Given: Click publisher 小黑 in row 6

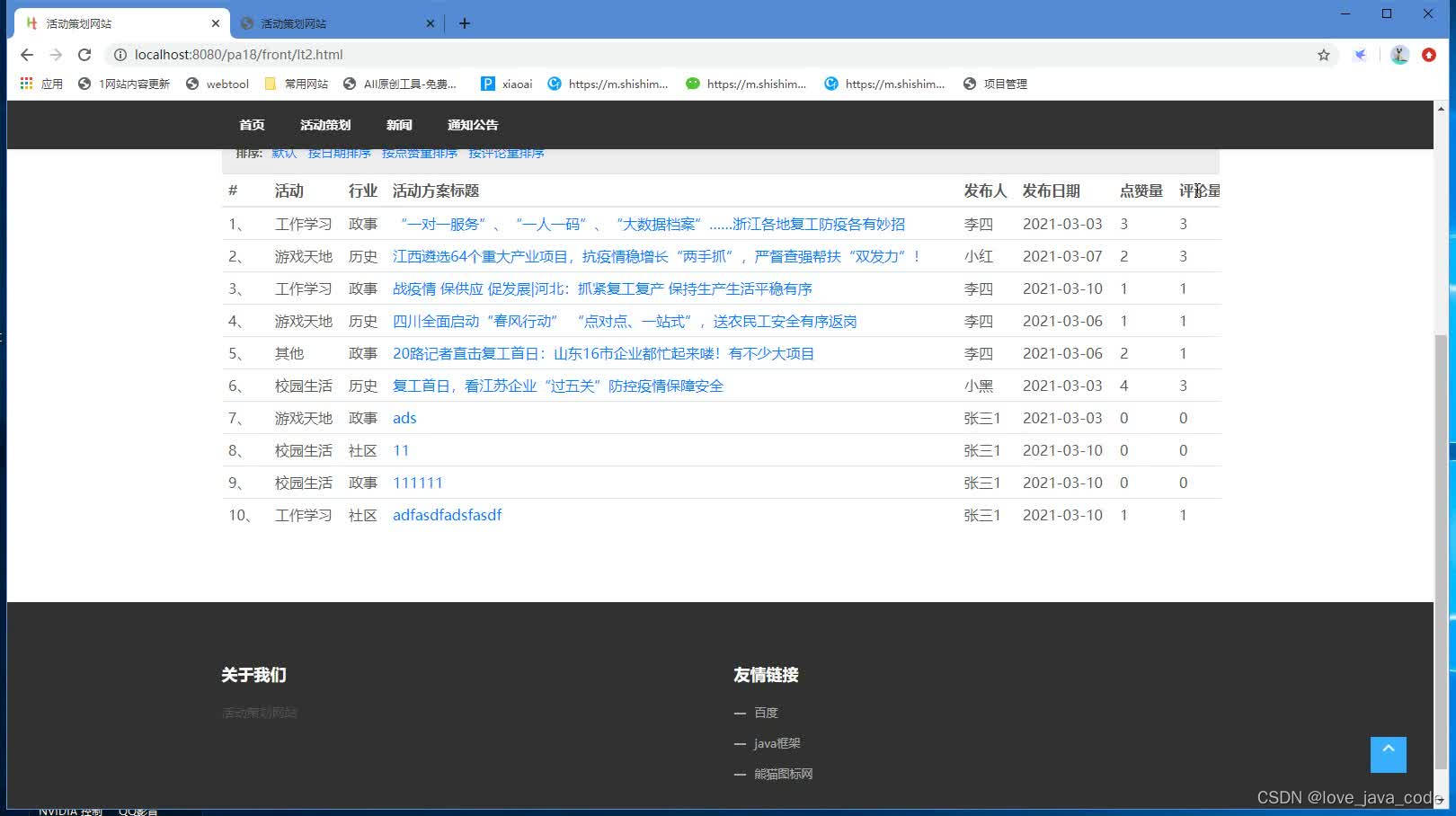Looking at the screenshot, I should tap(978, 386).
